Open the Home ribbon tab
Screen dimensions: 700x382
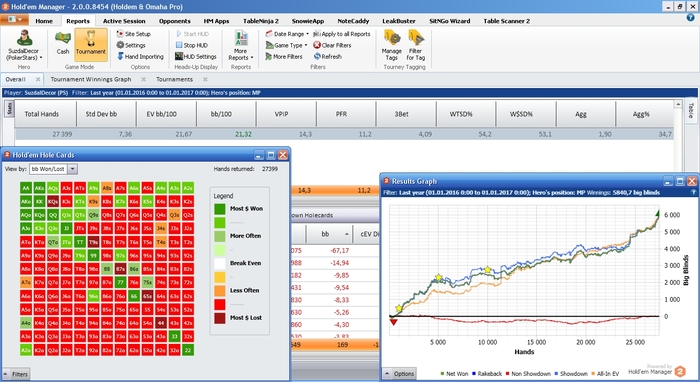44,21
